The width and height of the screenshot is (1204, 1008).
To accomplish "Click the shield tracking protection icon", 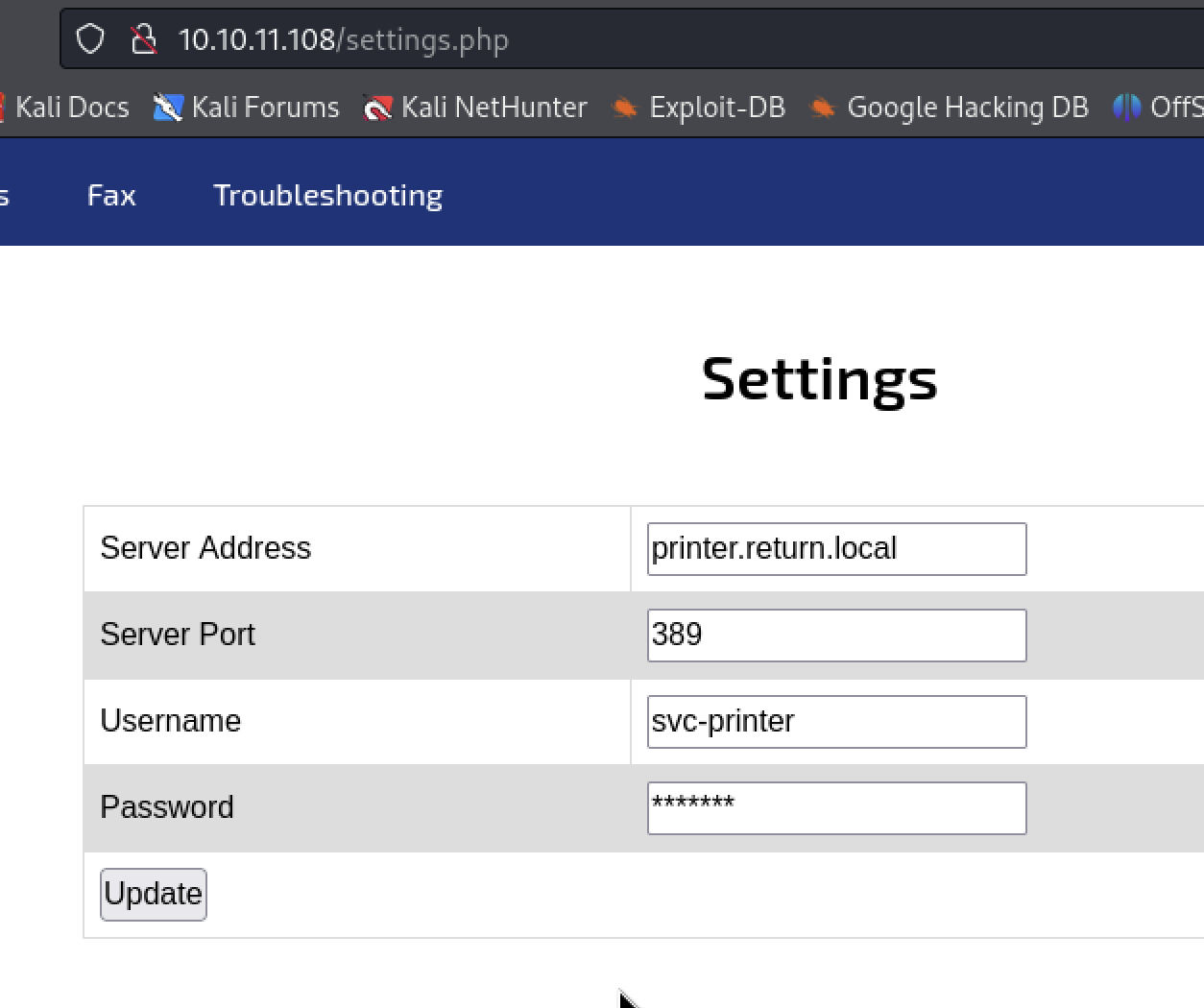I will click(90, 39).
